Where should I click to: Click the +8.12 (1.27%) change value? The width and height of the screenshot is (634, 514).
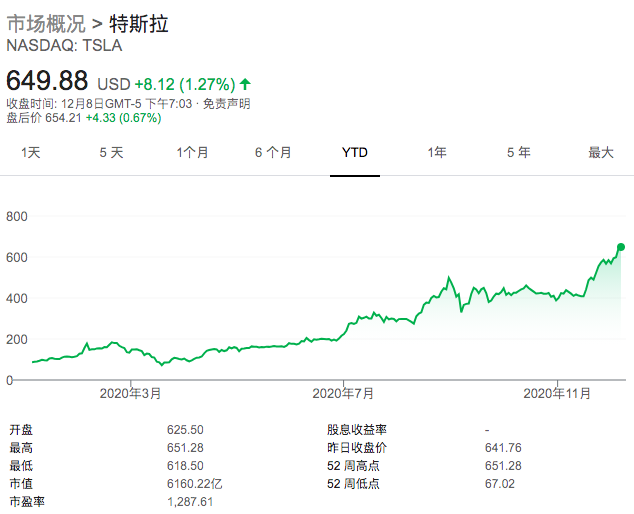click(185, 85)
